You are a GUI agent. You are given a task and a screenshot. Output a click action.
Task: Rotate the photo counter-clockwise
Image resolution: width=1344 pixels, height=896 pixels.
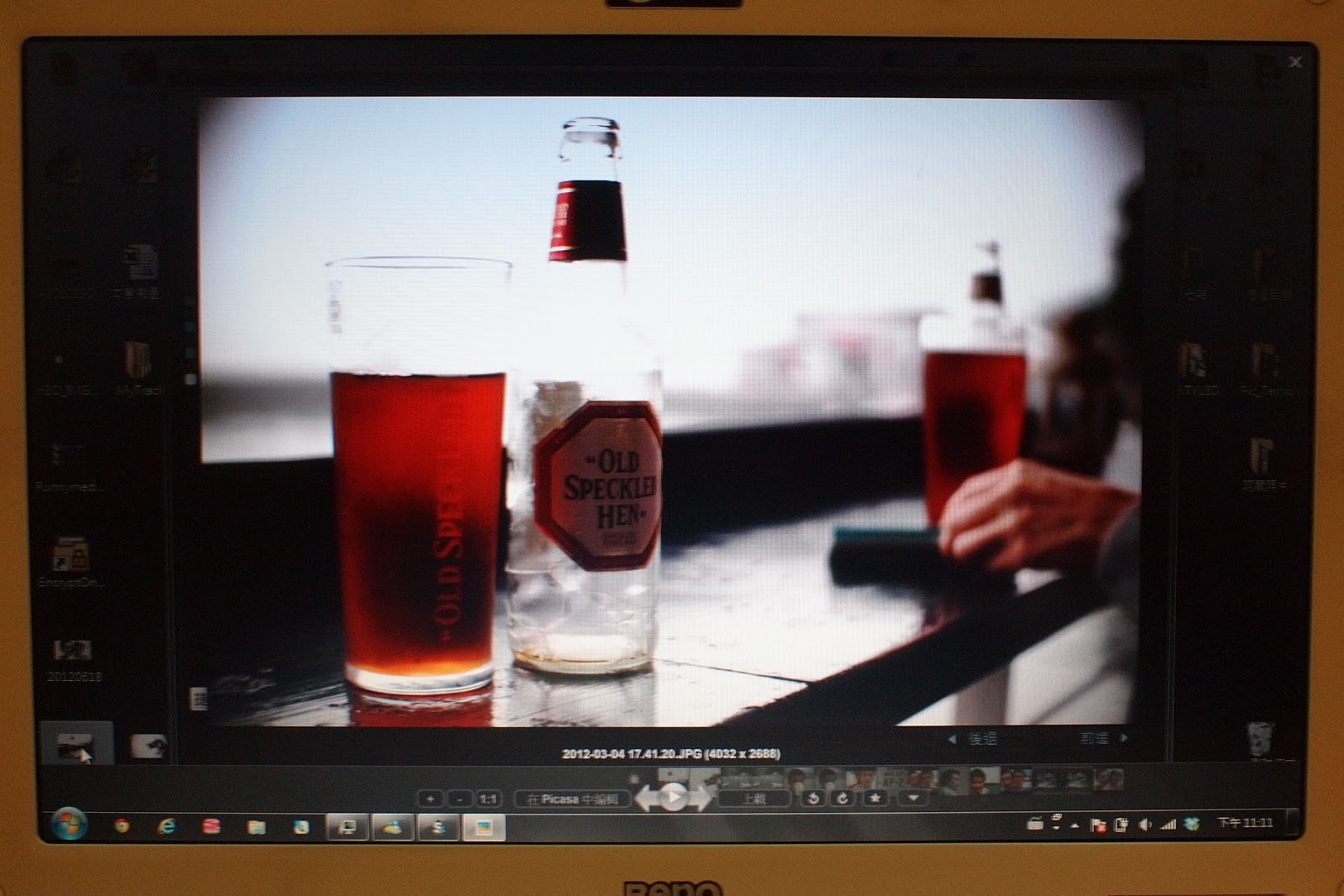coord(813,799)
